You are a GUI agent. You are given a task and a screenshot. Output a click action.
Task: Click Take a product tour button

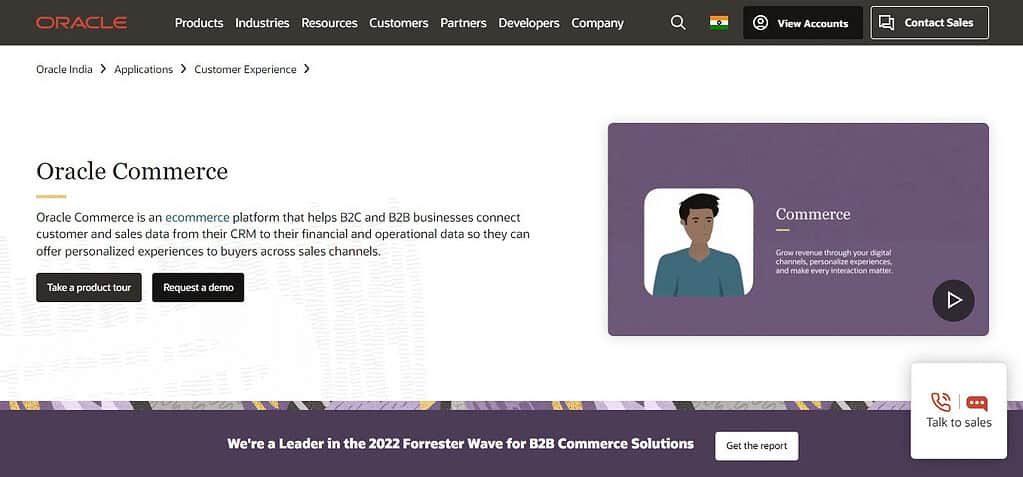point(89,287)
